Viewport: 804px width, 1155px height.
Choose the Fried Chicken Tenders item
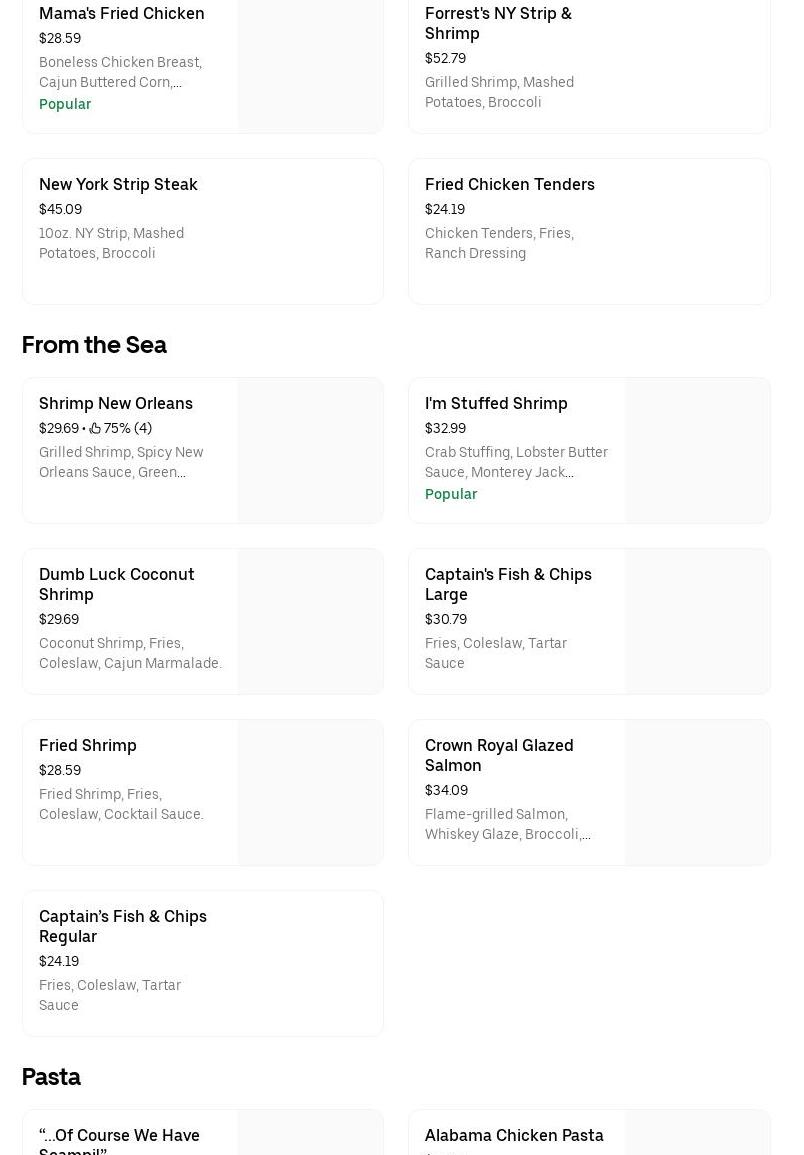click(509, 185)
